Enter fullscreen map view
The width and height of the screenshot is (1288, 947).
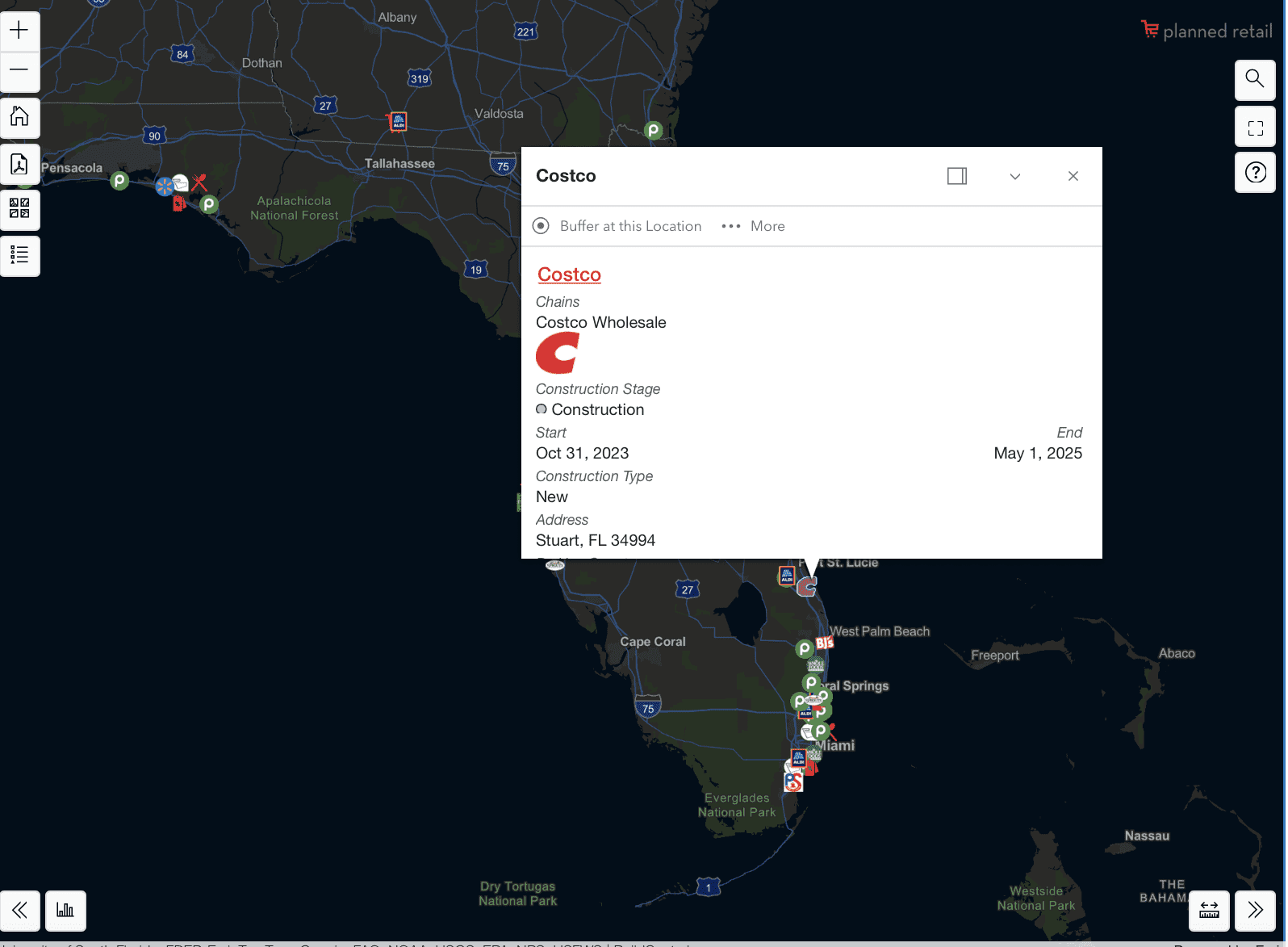[1255, 127]
